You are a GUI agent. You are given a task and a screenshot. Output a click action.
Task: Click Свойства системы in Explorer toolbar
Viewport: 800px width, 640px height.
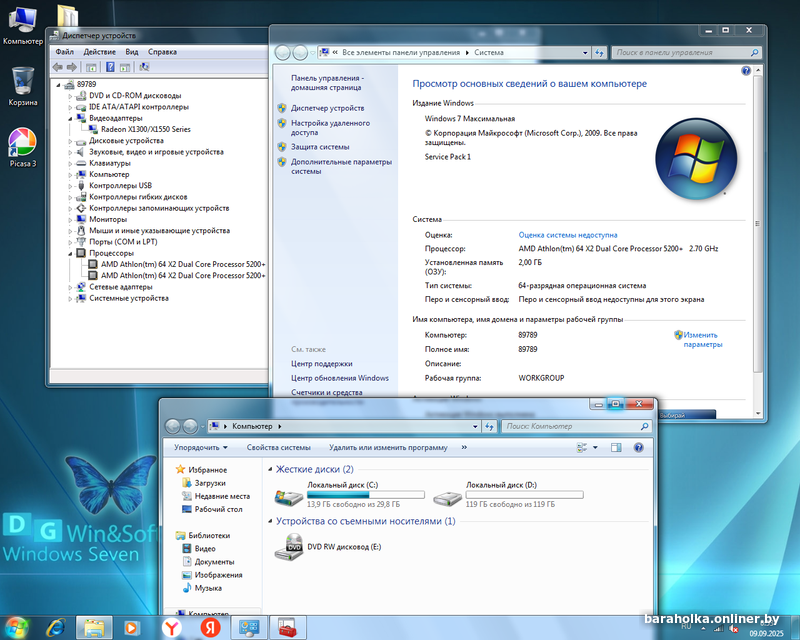278,448
